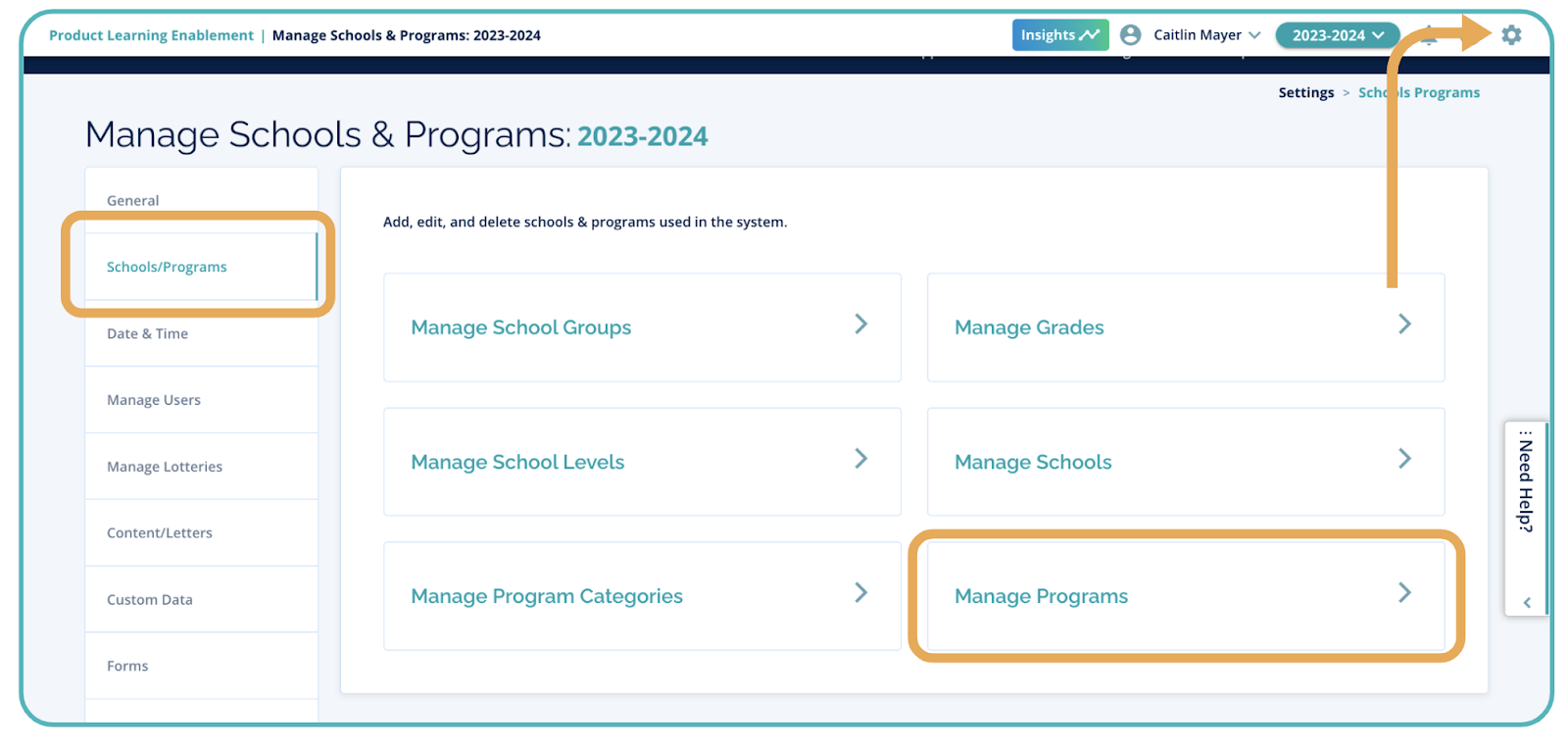Expand the 2023-2024 year dropdown
The width and height of the screenshot is (1568, 750).
click(x=1337, y=35)
